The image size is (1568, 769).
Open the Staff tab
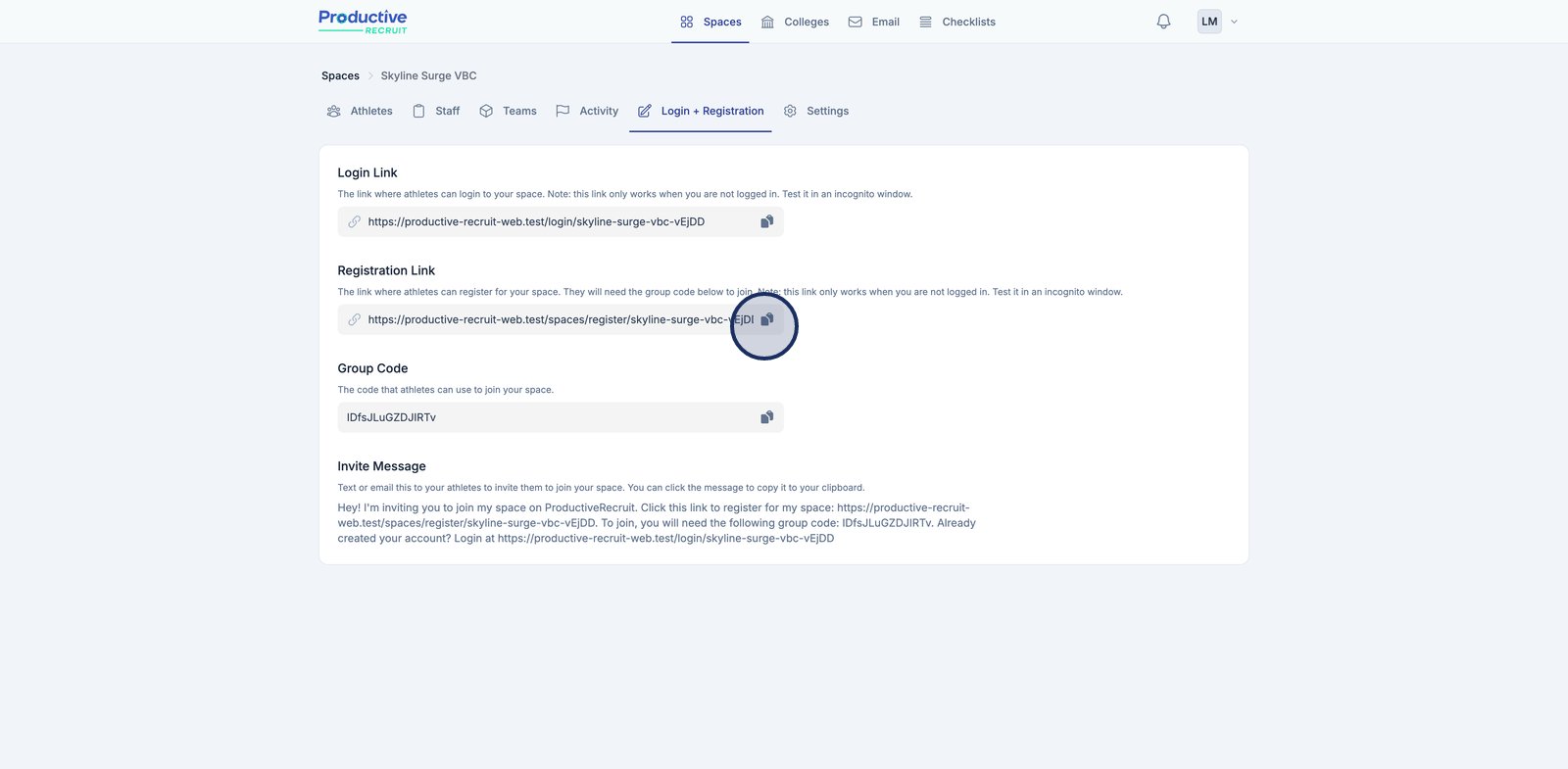click(x=436, y=111)
